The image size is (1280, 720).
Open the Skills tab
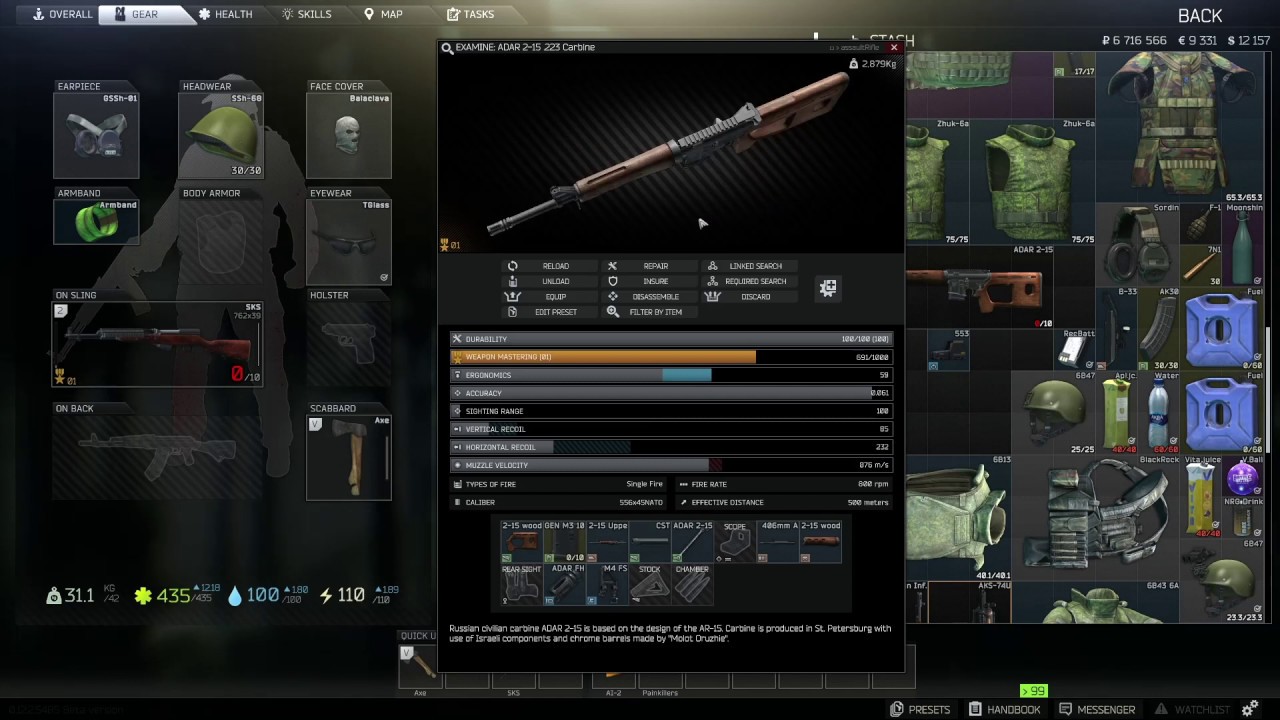click(x=306, y=14)
